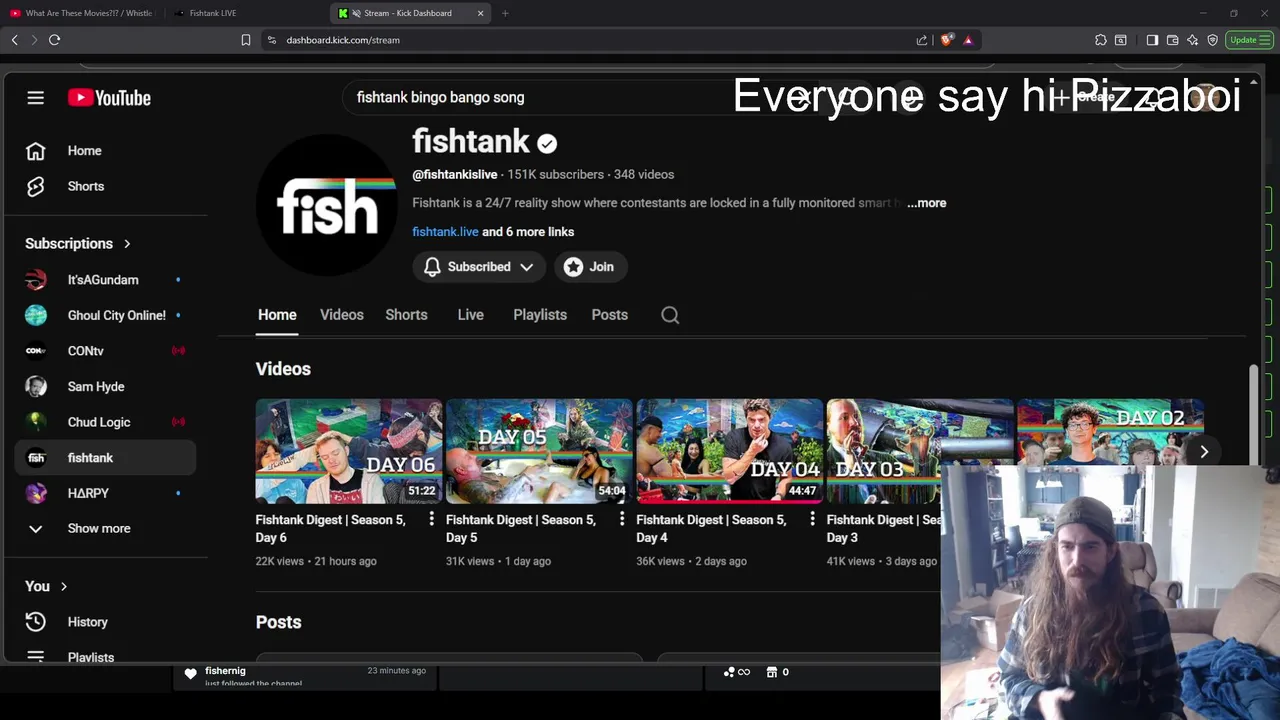The image size is (1280, 720).
Task: Open options for Season 5, Day 6 video
Action: (432, 519)
